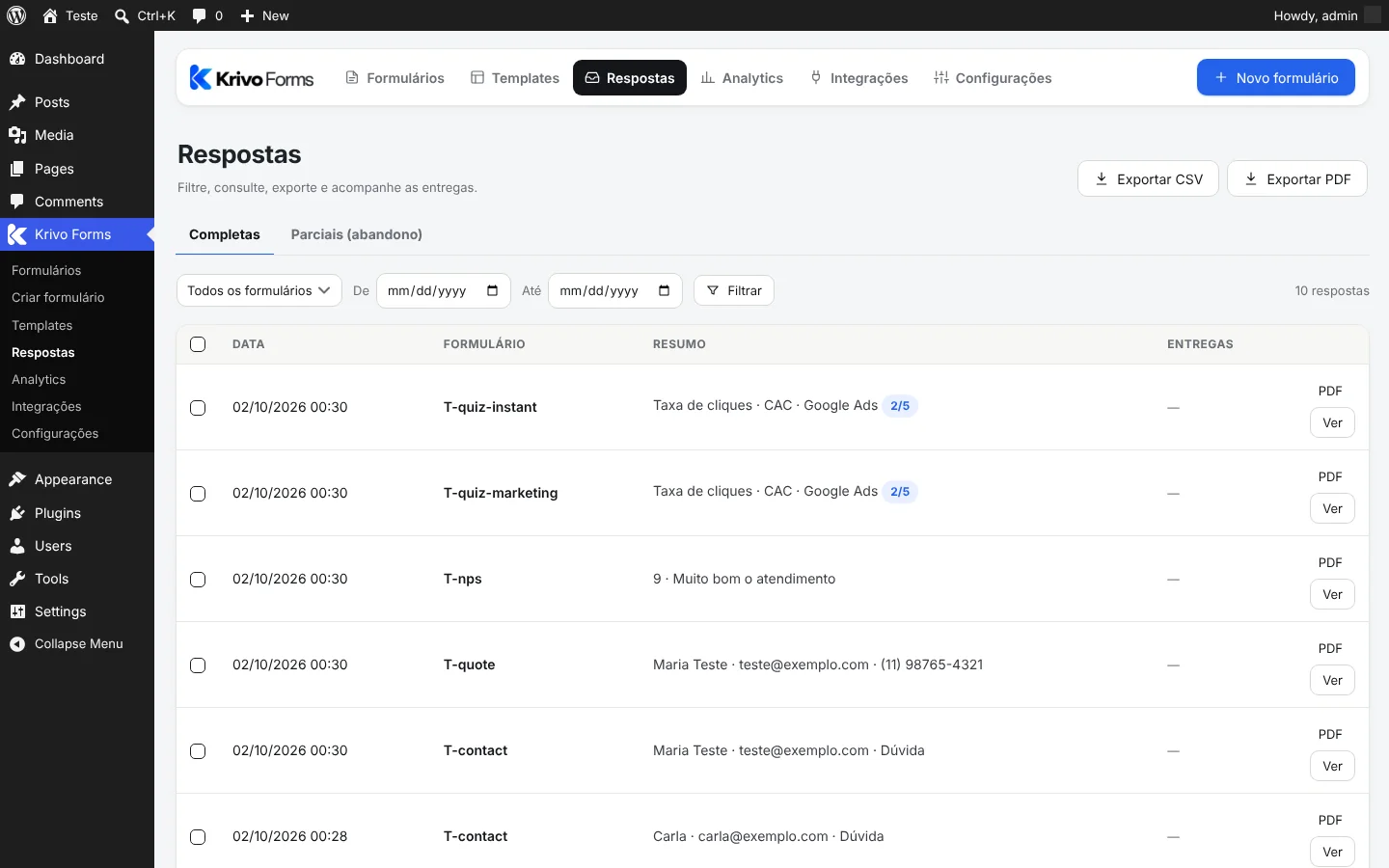Export responses with Exportar CSV
This screenshot has height=868, width=1389.
(x=1148, y=178)
